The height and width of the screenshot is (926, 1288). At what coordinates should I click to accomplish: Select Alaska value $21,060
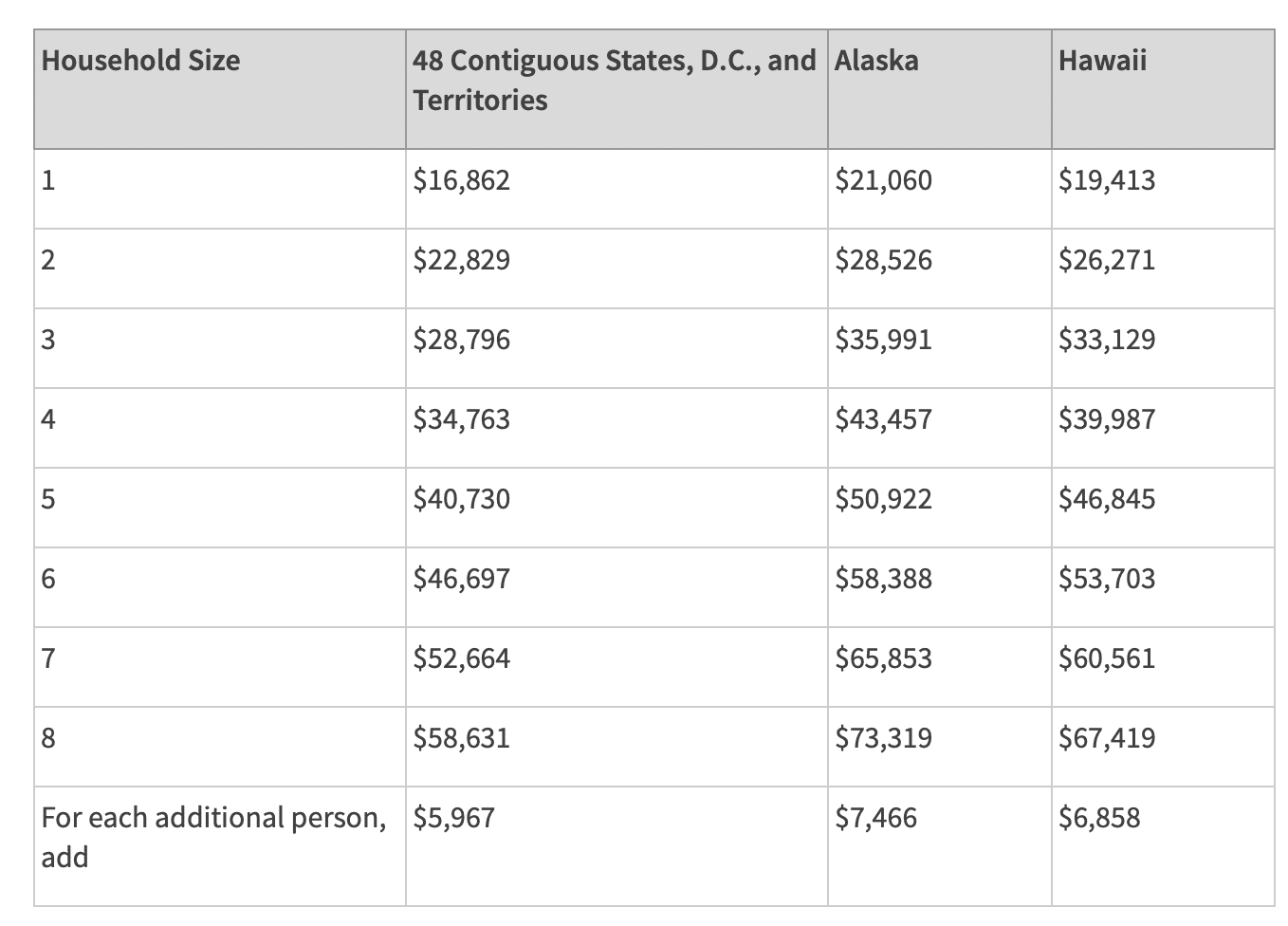[x=884, y=180]
